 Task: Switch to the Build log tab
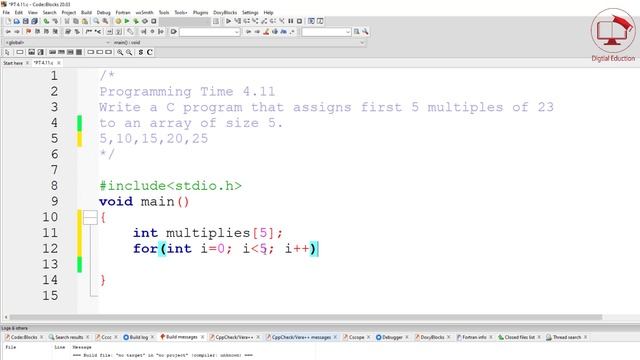pyautogui.click(x=138, y=337)
